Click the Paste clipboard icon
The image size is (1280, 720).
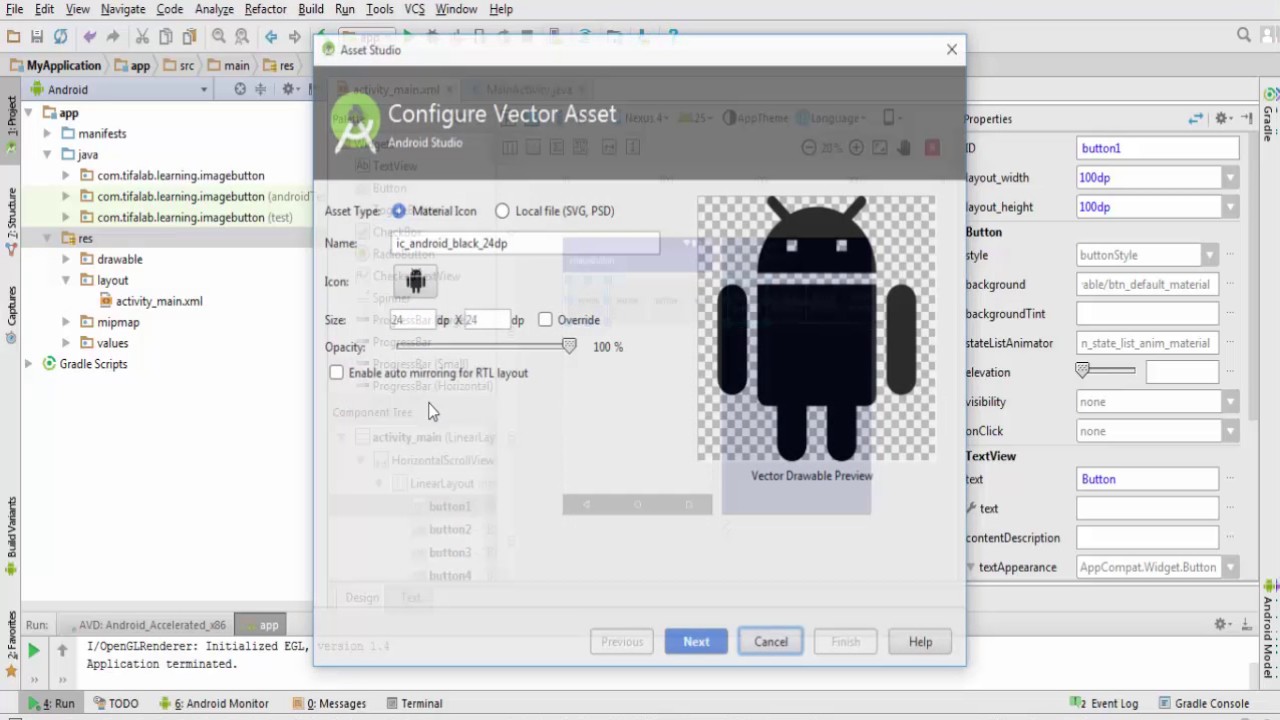(189, 36)
